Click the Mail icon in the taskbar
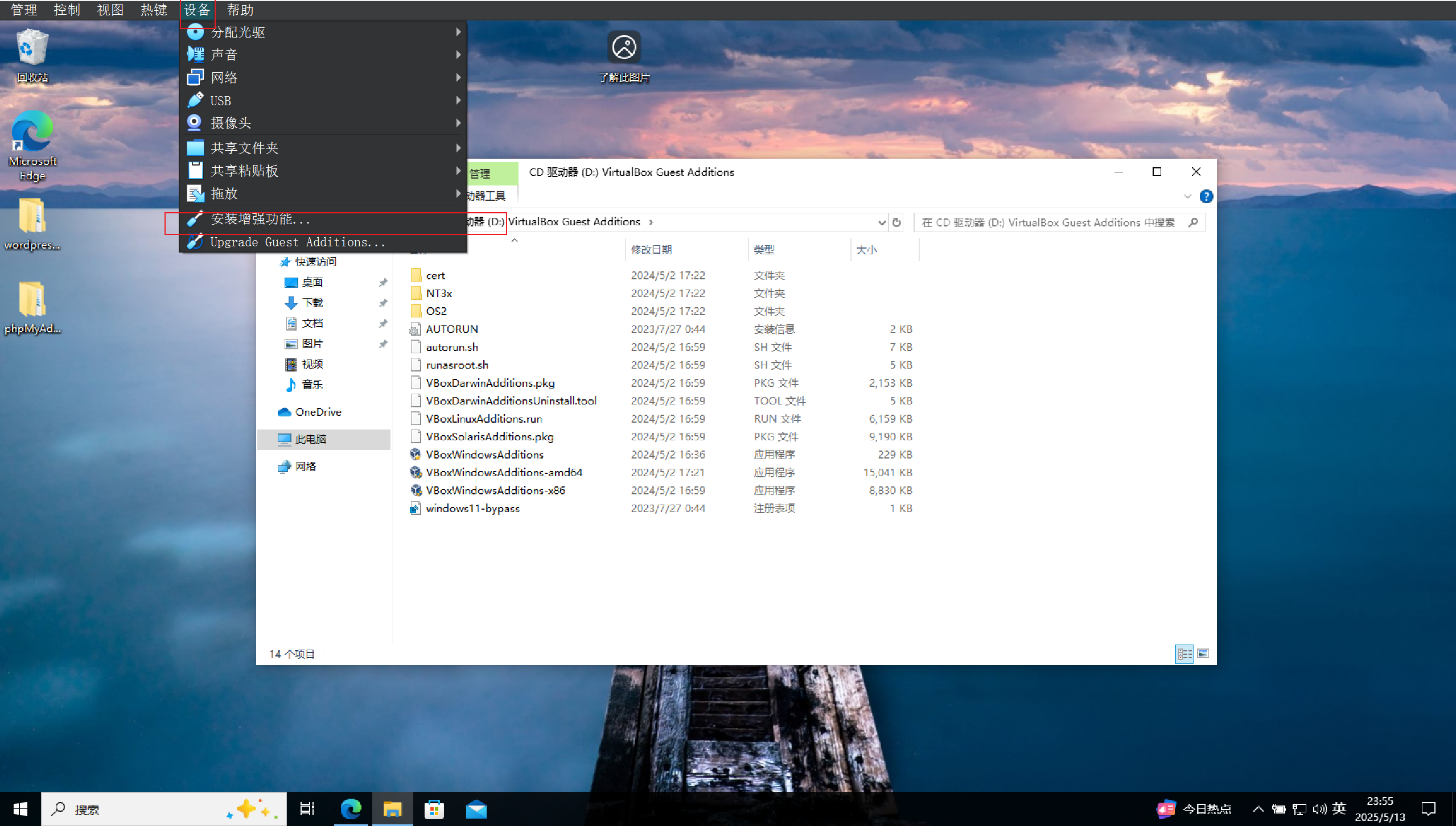Image resolution: width=1456 pixels, height=826 pixels. [476, 809]
